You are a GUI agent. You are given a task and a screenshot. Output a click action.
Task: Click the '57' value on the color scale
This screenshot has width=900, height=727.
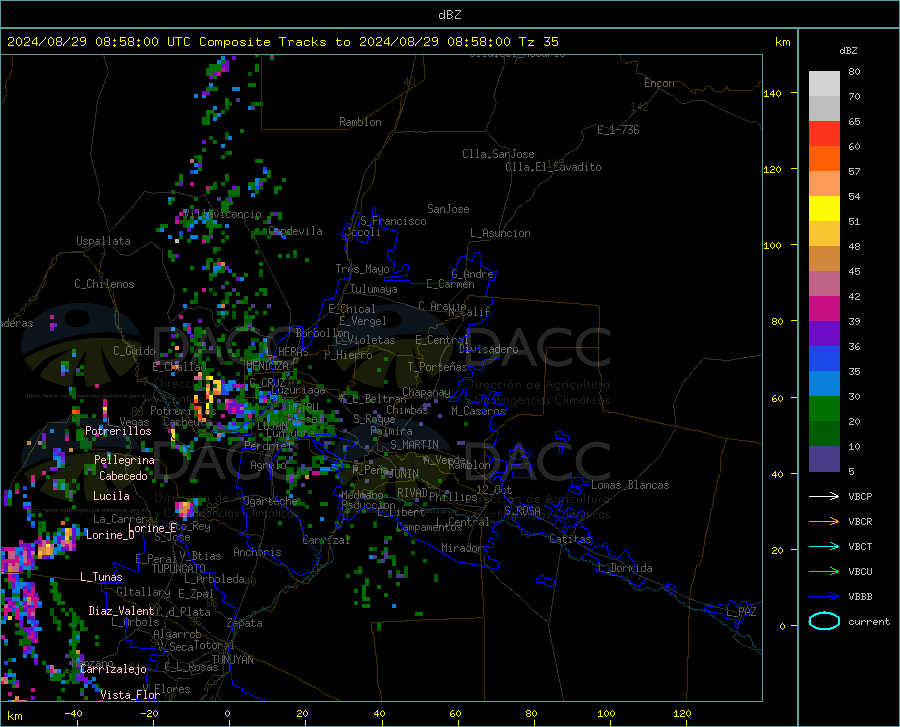pos(854,172)
